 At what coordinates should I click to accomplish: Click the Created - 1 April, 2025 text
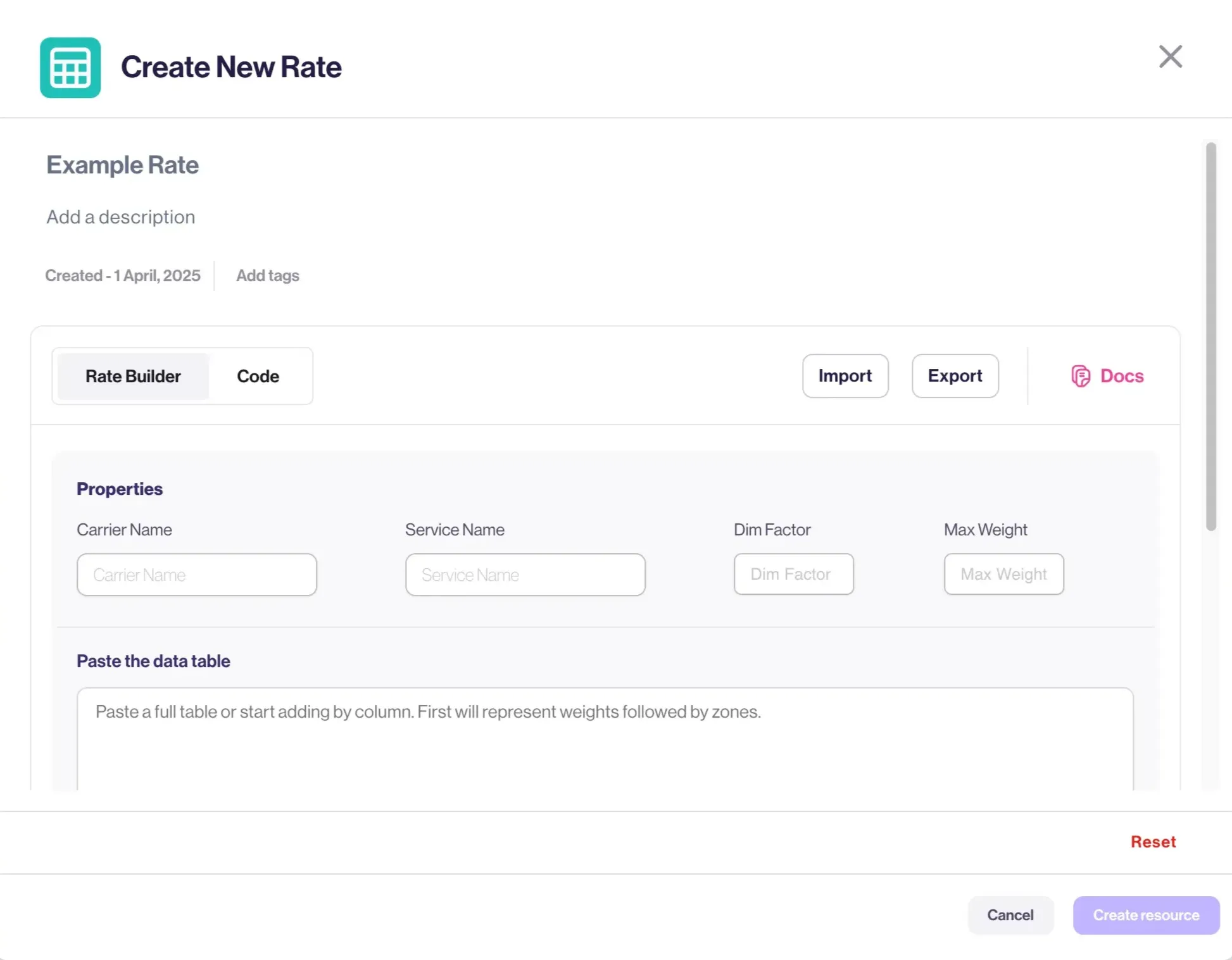point(123,275)
